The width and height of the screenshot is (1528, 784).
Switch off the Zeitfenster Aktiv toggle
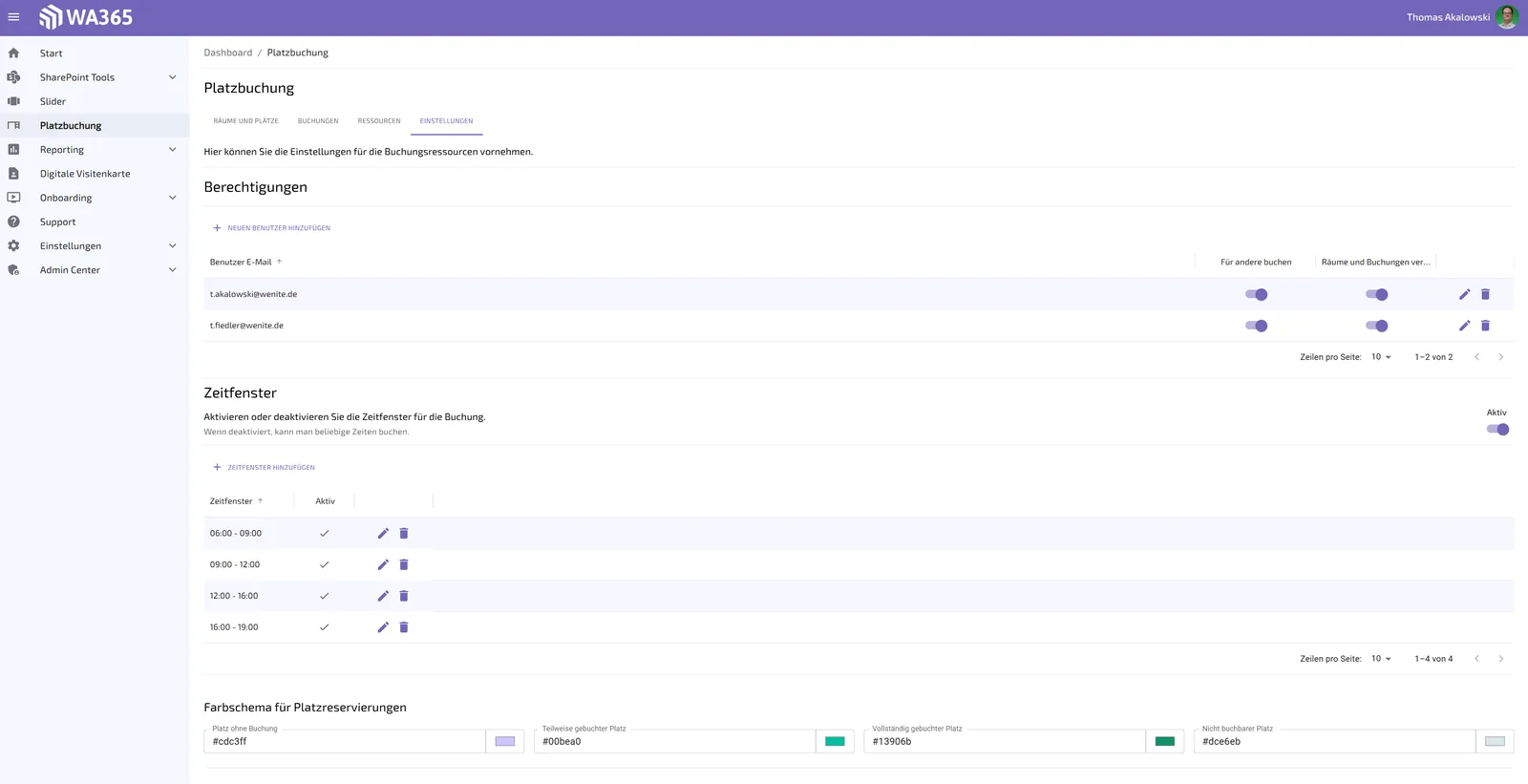point(1497,430)
